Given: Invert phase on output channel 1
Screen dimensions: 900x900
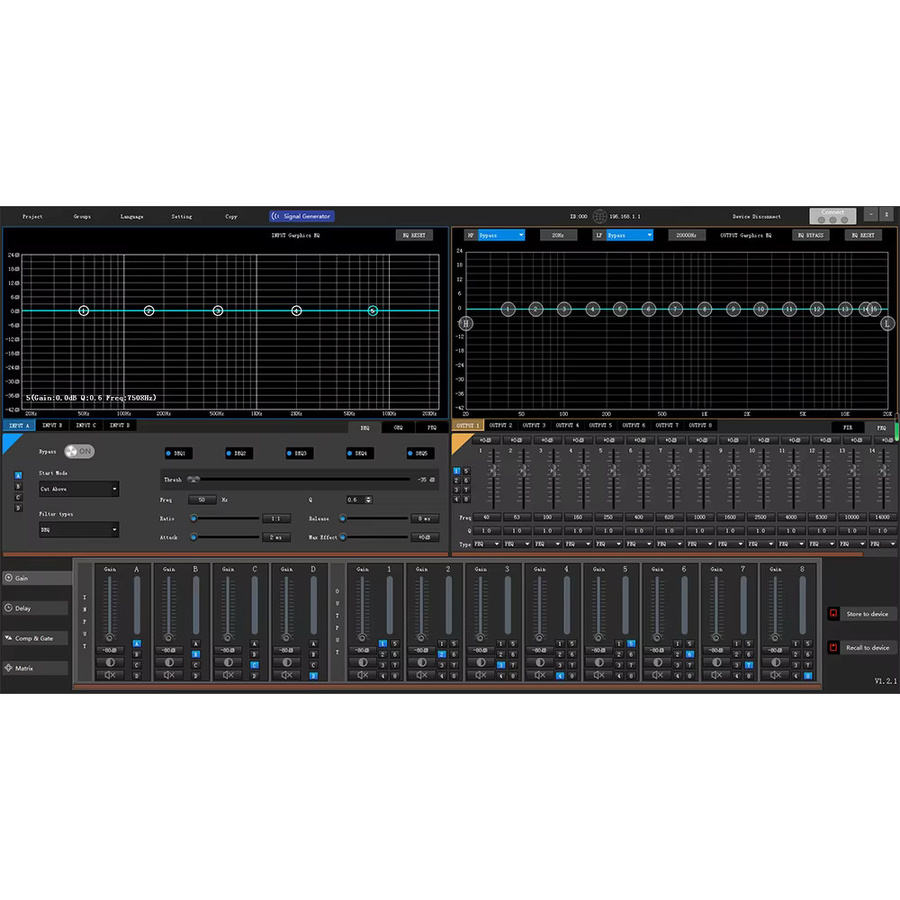Looking at the screenshot, I should click(x=363, y=662).
